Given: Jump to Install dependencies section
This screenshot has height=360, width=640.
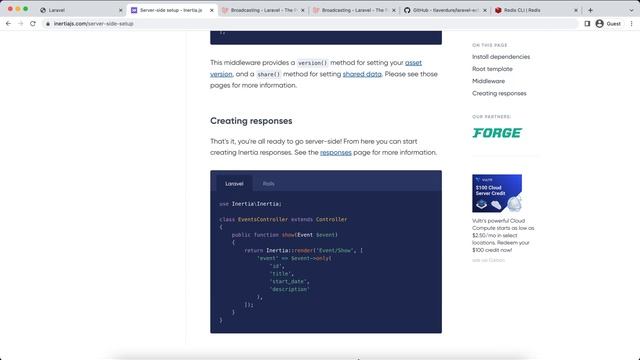Looking at the screenshot, I should (501, 57).
